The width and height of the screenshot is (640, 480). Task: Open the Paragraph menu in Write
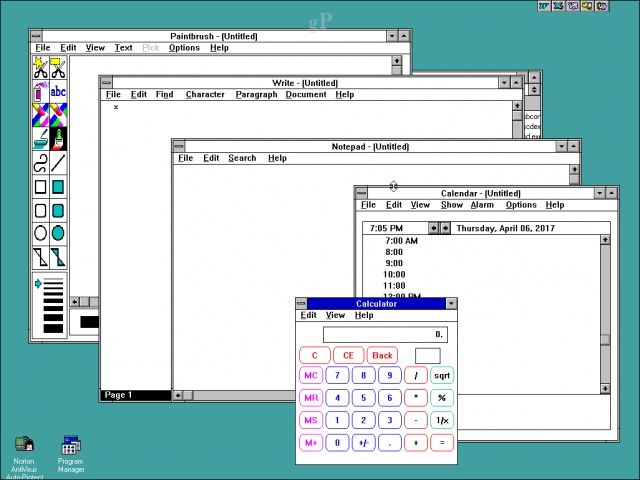[256, 95]
